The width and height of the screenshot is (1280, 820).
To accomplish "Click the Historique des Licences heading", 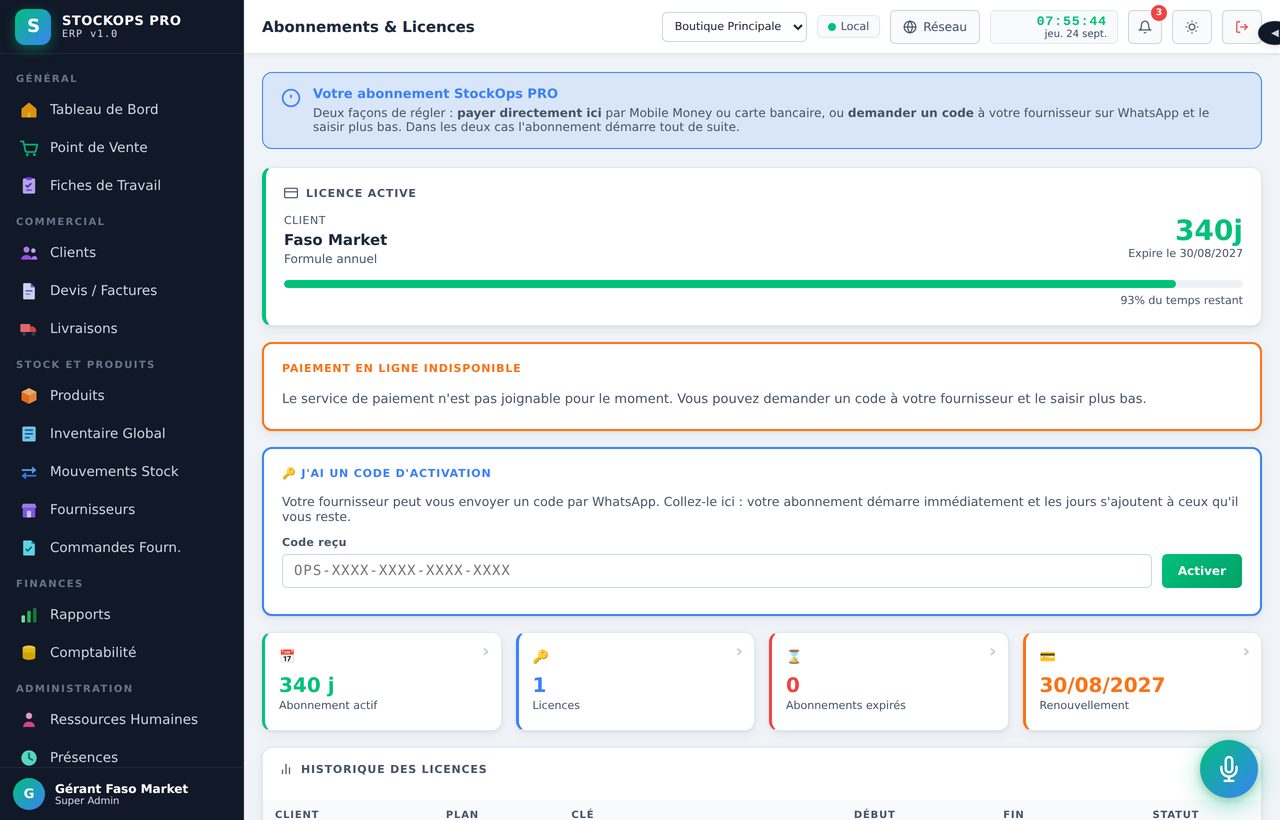I will pos(394,770).
